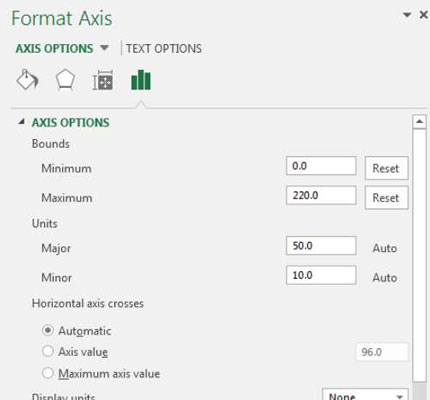
Task: Select the Axis value radio button
Action: click(48, 351)
